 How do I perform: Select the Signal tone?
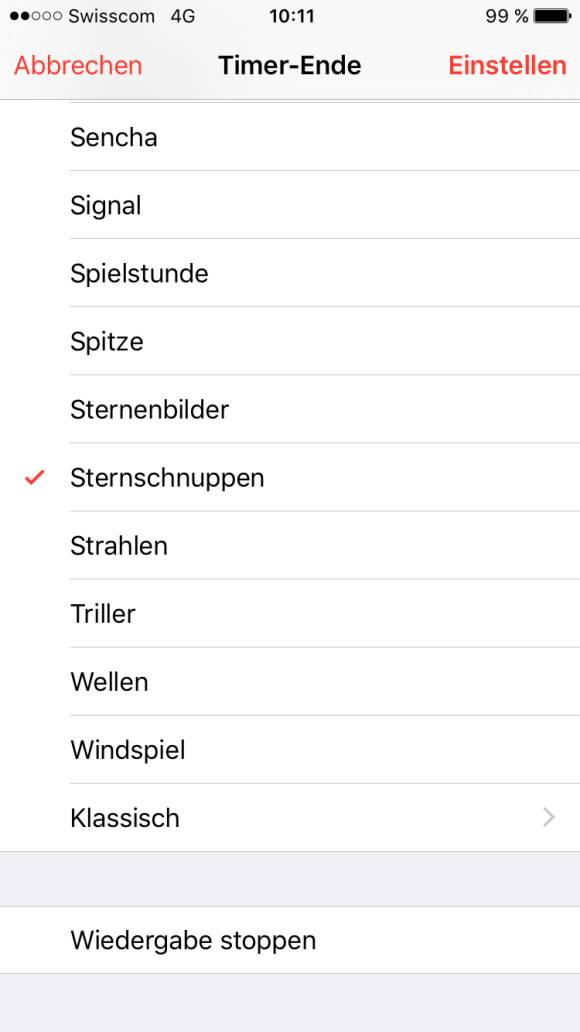(290, 205)
